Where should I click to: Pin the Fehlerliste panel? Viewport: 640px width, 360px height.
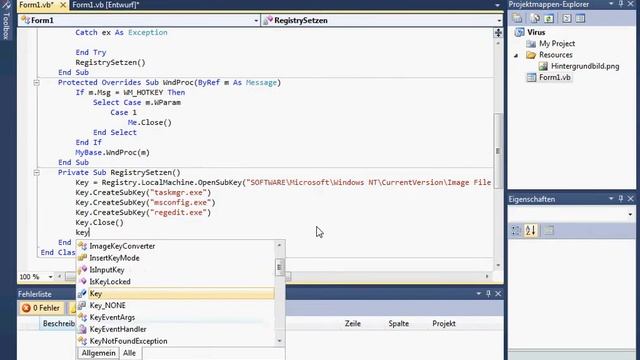click(x=489, y=293)
